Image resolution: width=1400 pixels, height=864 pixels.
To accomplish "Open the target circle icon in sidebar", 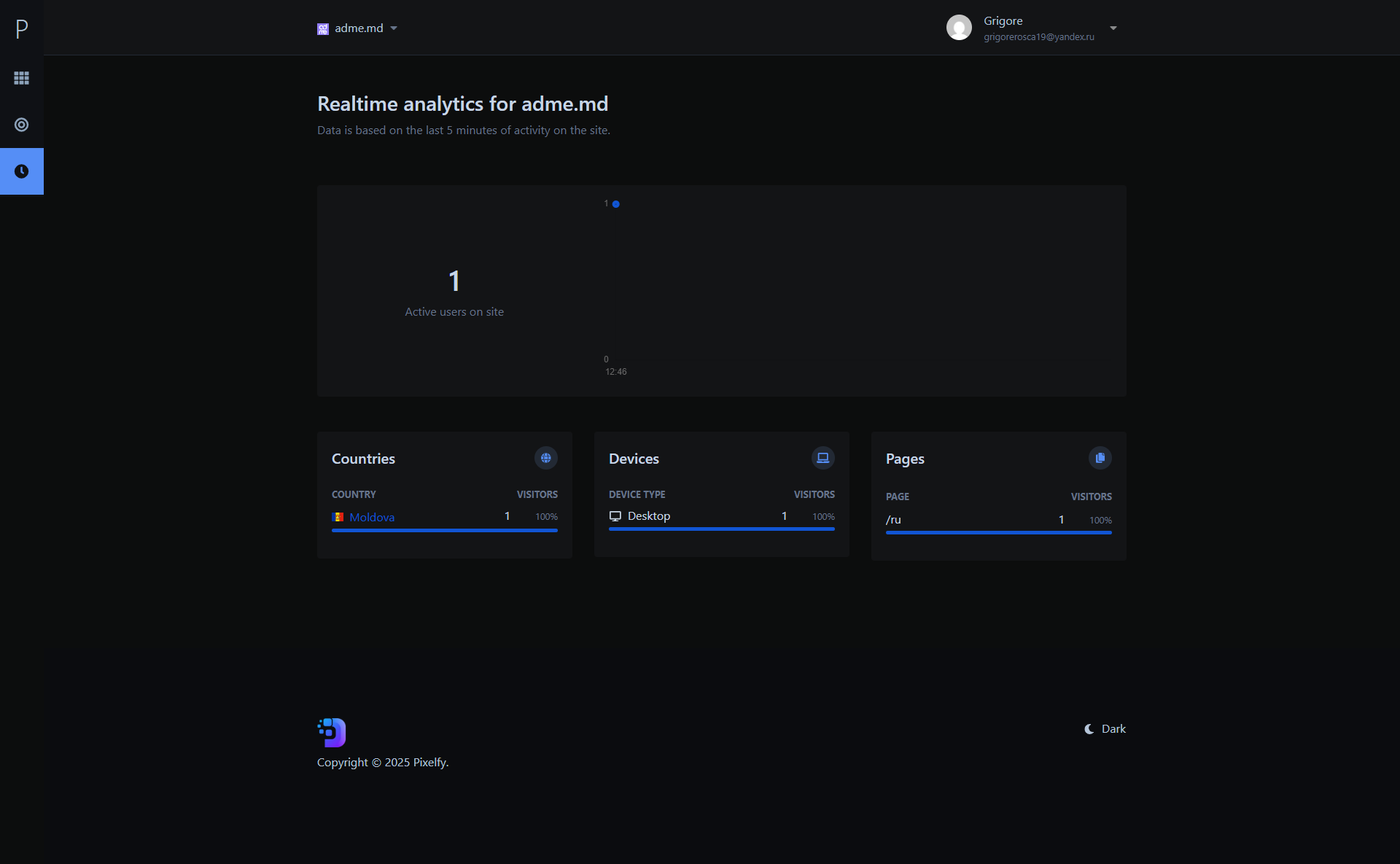I will (x=22, y=125).
